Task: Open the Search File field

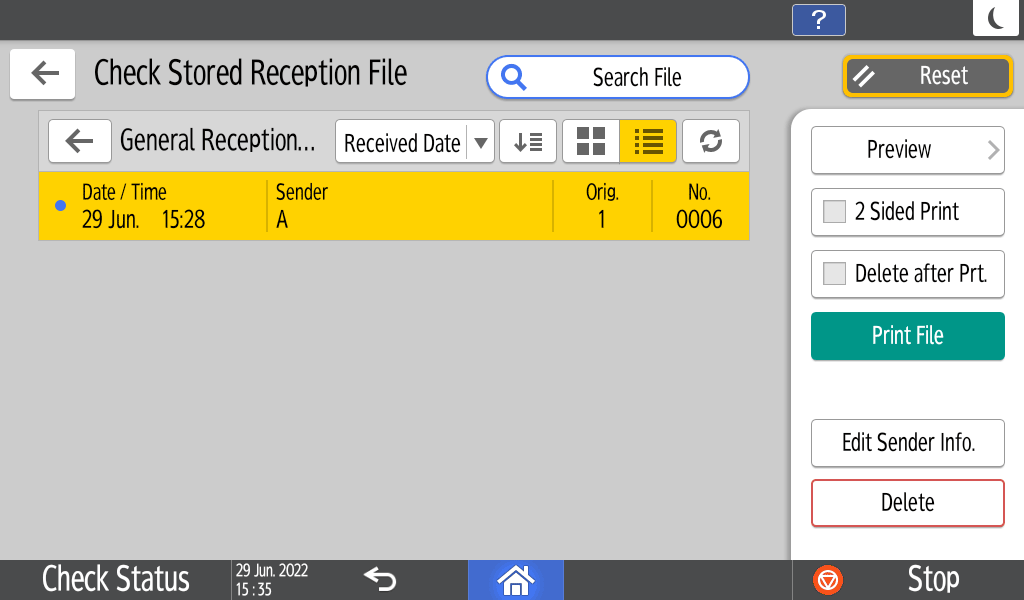Action: click(618, 78)
